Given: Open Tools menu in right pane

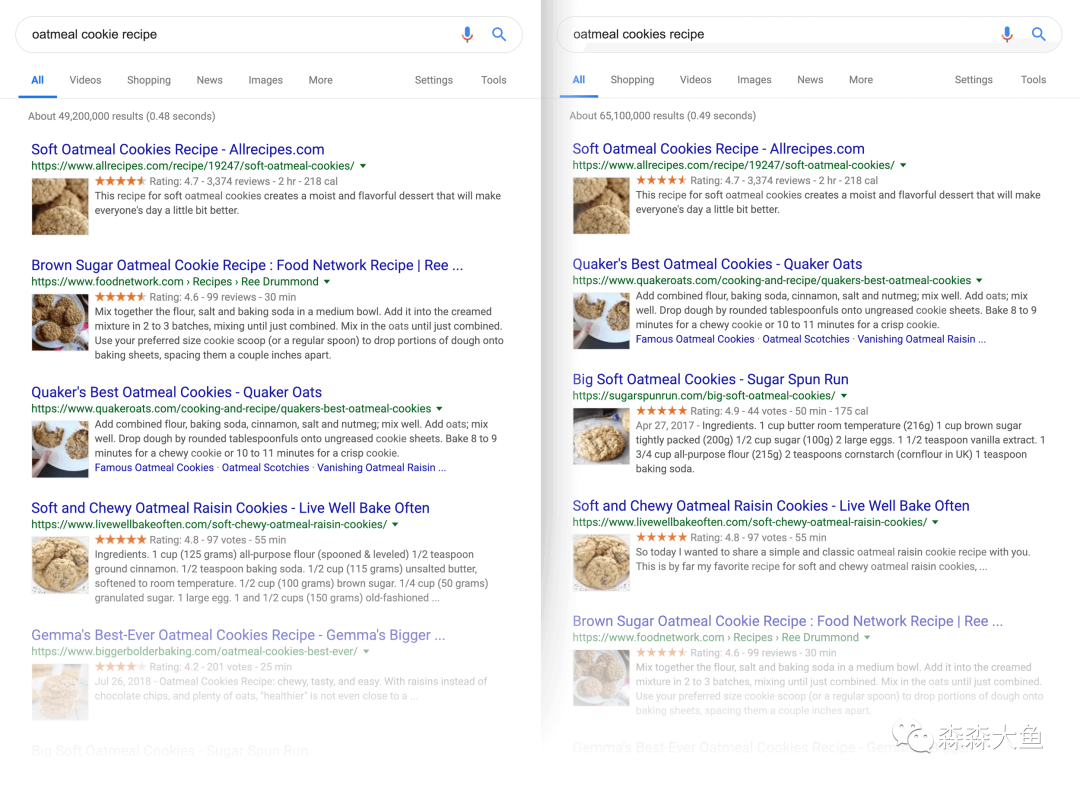Looking at the screenshot, I should tap(1033, 80).
